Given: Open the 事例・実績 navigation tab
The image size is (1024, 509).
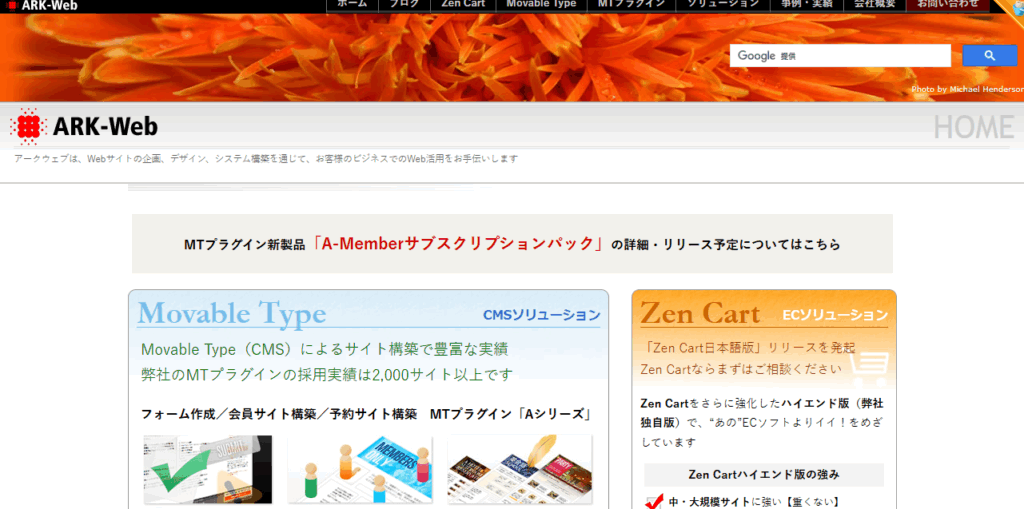Looking at the screenshot, I should (807, 5).
